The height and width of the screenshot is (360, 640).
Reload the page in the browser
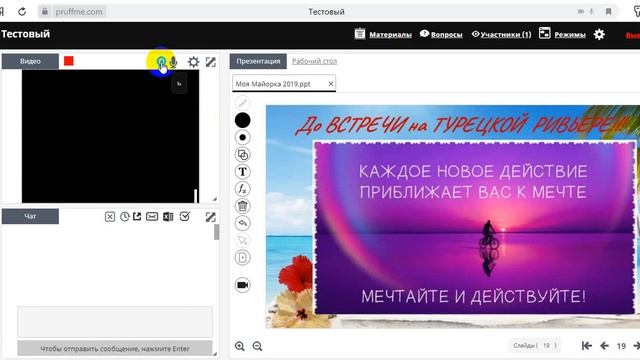[22, 11]
